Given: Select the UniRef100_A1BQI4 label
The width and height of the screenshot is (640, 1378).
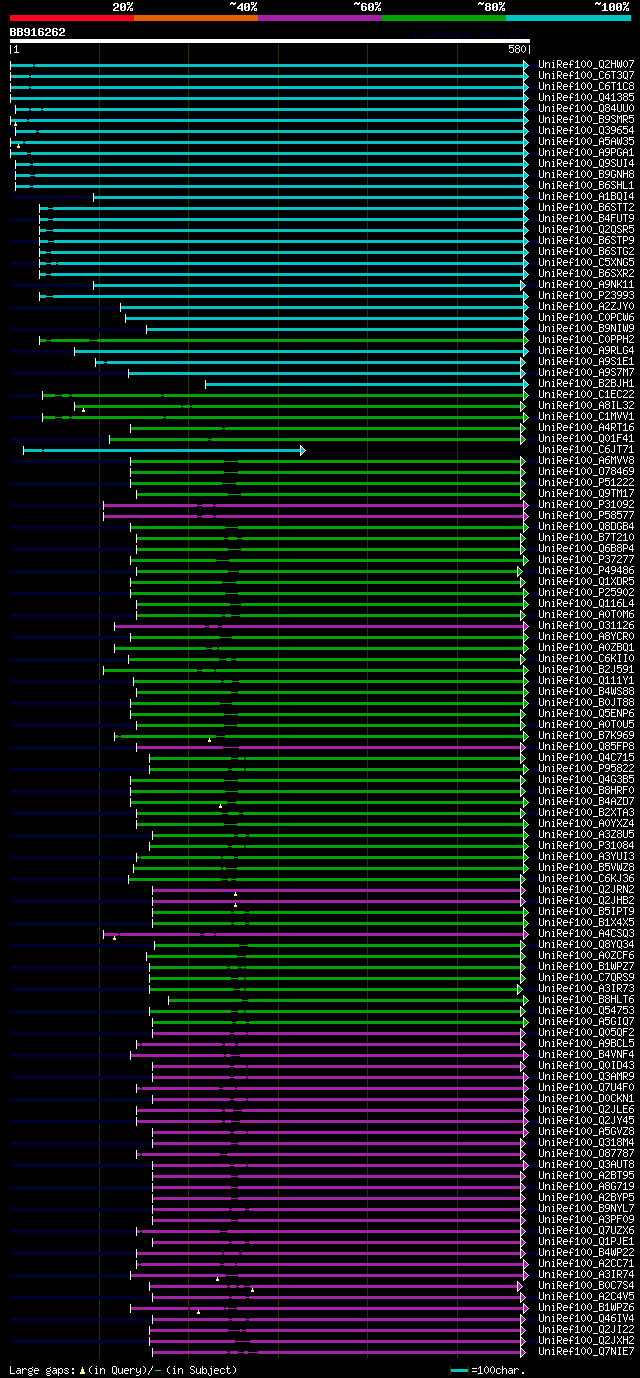Looking at the screenshot, I should pos(586,196).
